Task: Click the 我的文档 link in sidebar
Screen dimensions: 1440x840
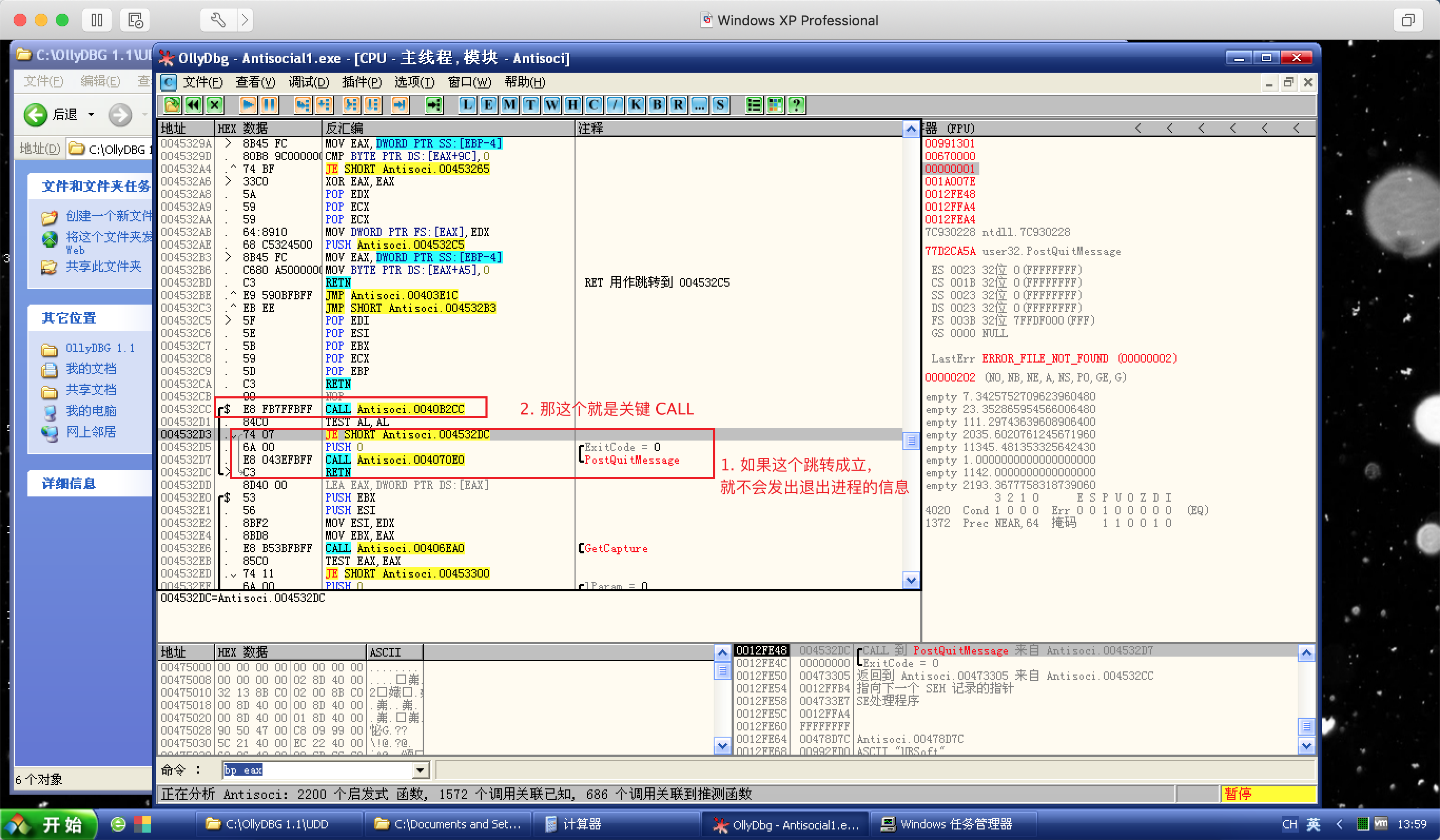Action: [90, 369]
